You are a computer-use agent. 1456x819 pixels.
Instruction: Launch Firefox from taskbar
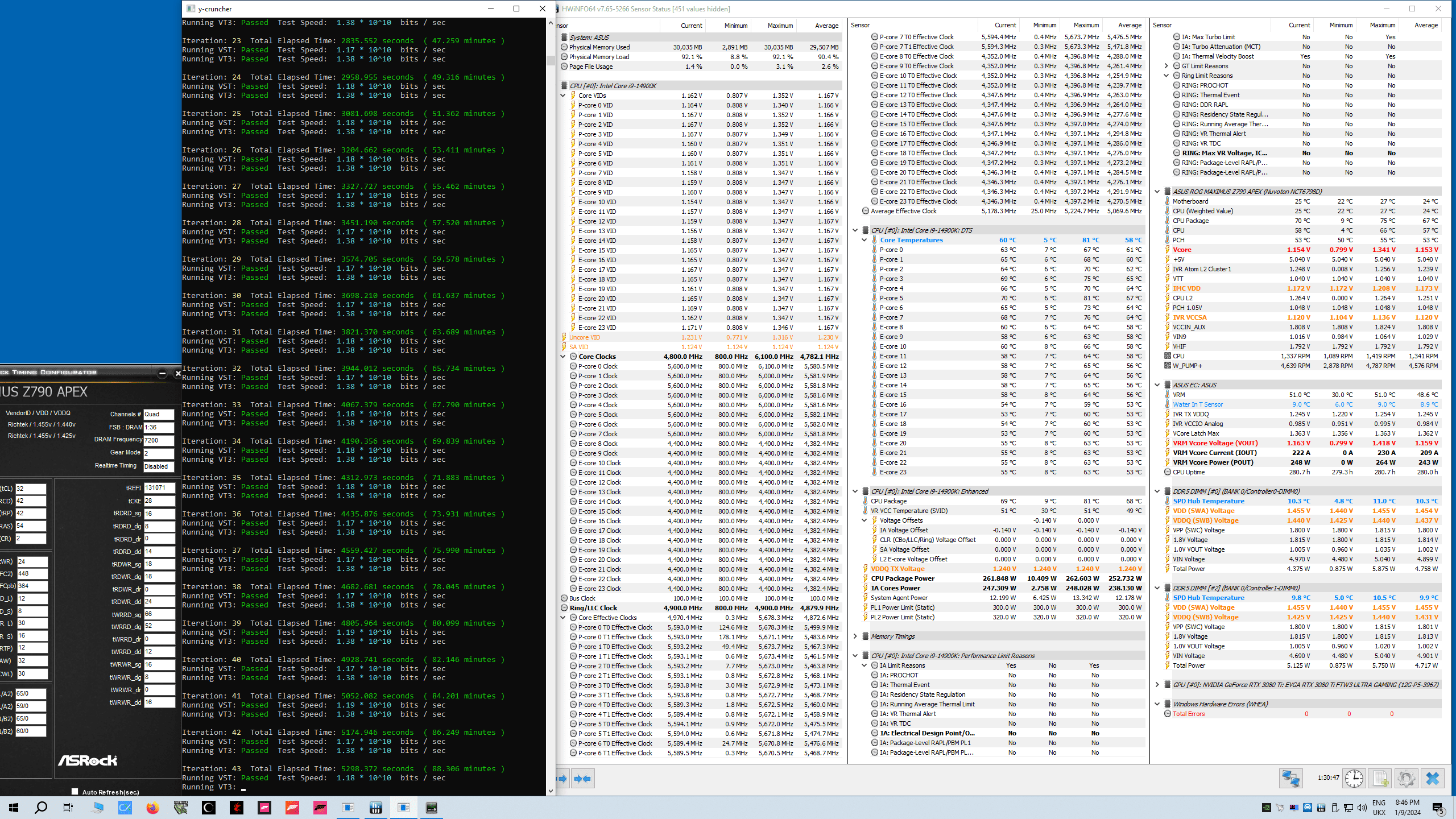pos(152,808)
